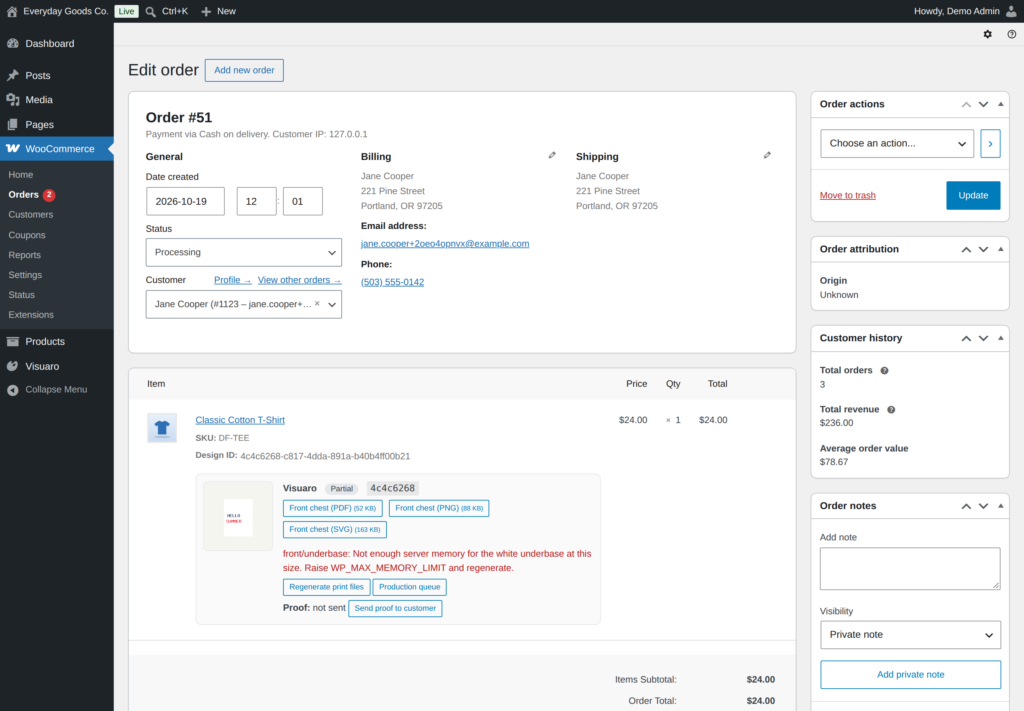Click the home icon beside Everyday Goods Co.
The width and height of the screenshot is (1024, 711).
tap(12, 11)
